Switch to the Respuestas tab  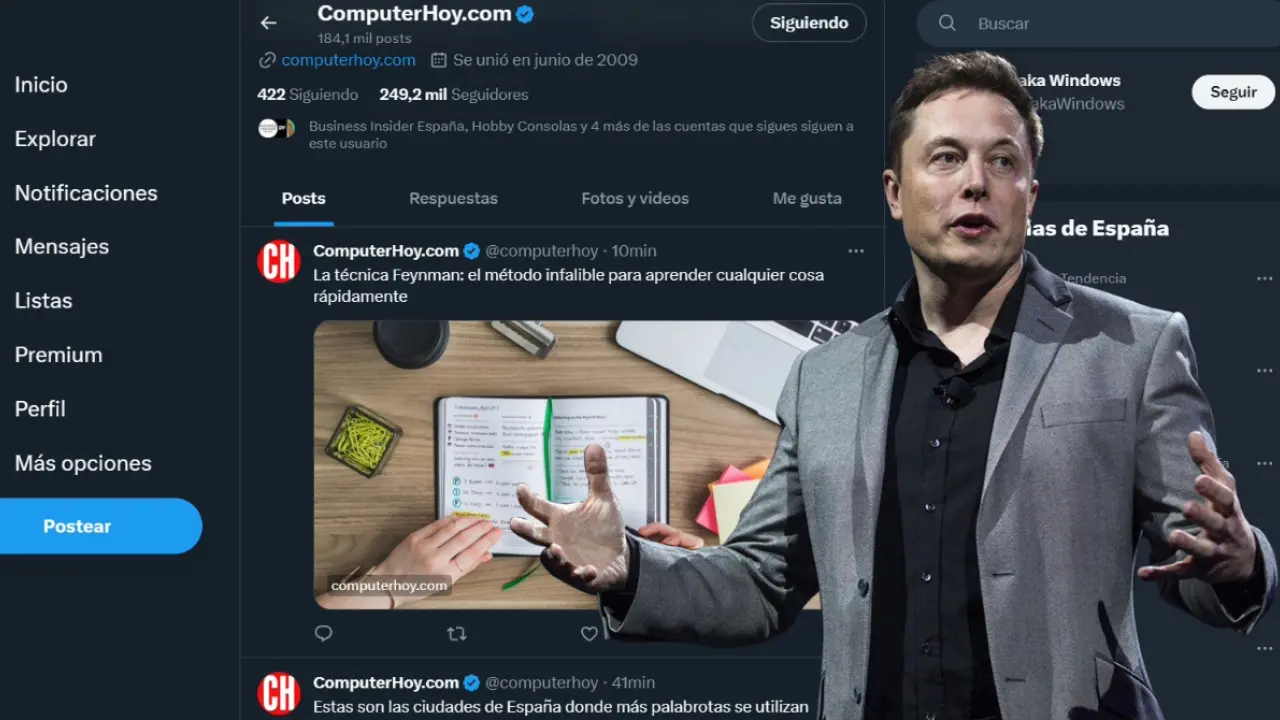(453, 198)
